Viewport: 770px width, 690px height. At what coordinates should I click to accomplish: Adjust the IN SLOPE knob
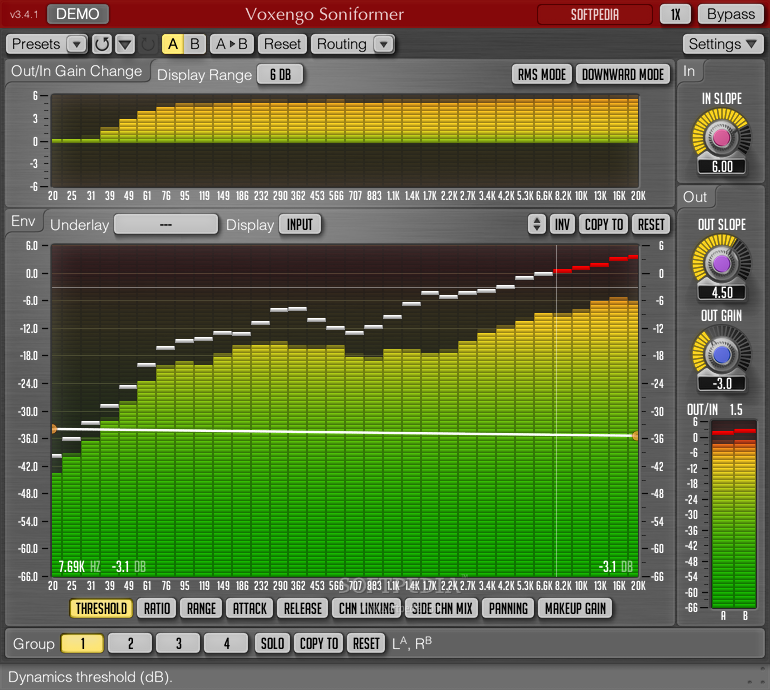[x=721, y=138]
